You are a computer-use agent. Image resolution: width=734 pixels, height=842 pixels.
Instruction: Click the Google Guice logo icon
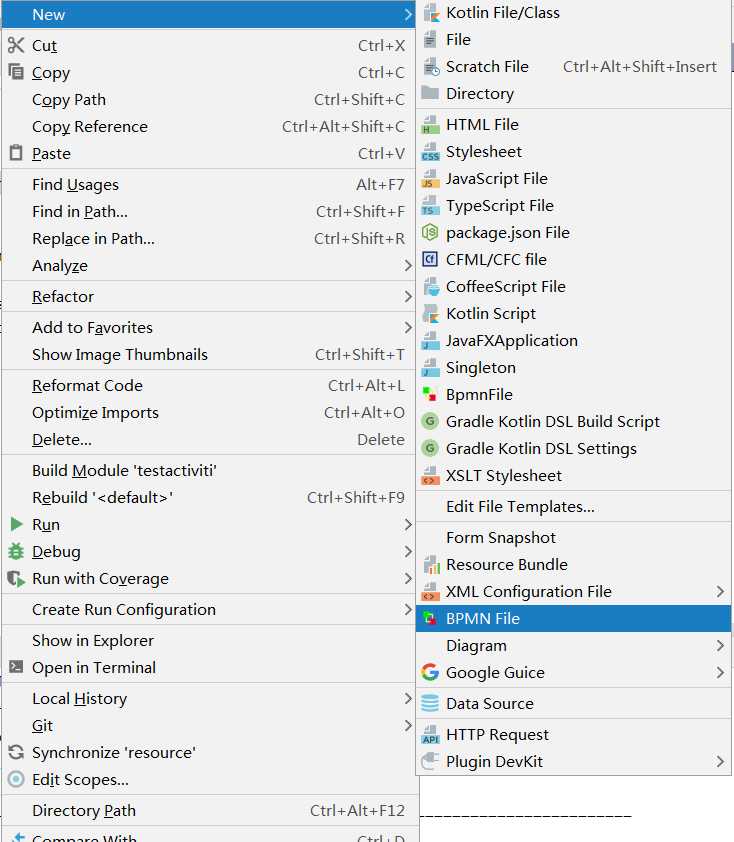pyautogui.click(x=430, y=672)
